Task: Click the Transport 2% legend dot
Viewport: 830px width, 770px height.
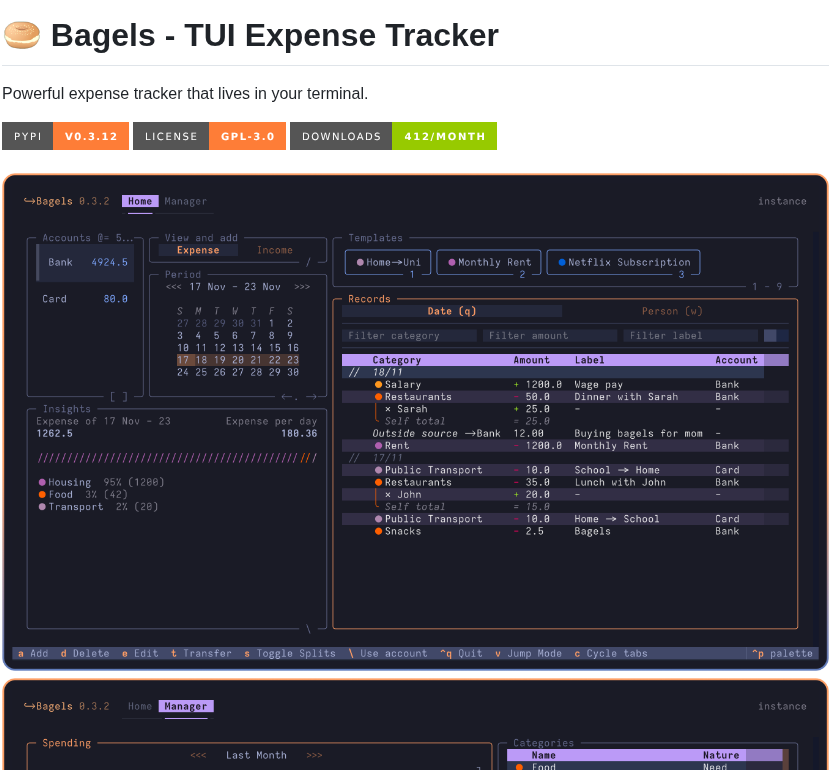Action: tap(42, 506)
